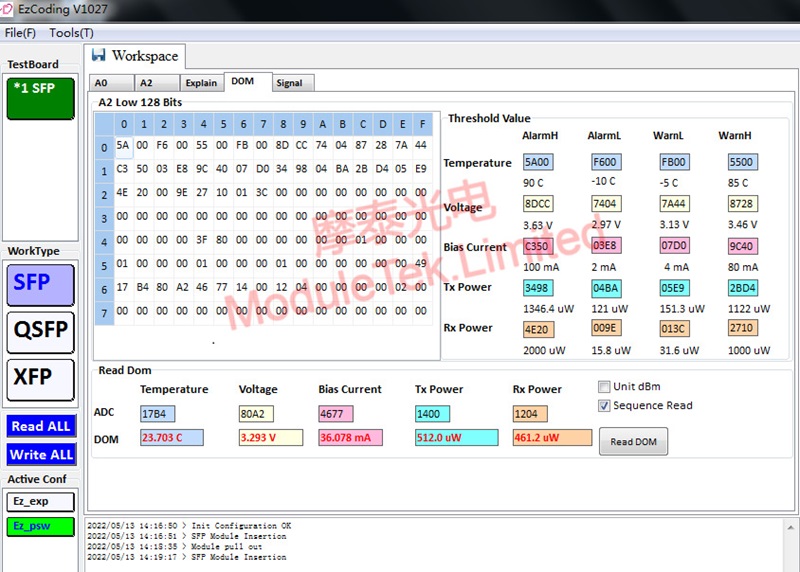The image size is (800, 572).
Task: Click log scrollbar up arrow
Action: 790,528
